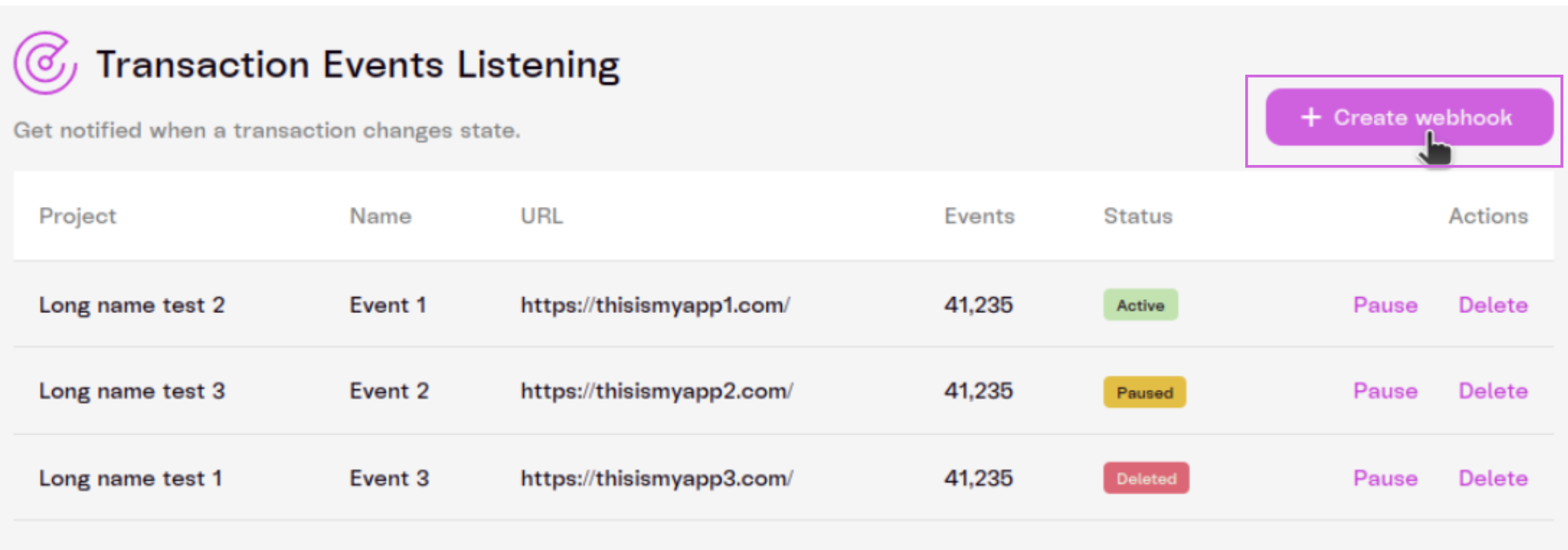Pause the Event 2 webhook
The width and height of the screenshot is (1568, 550).
point(1385,391)
